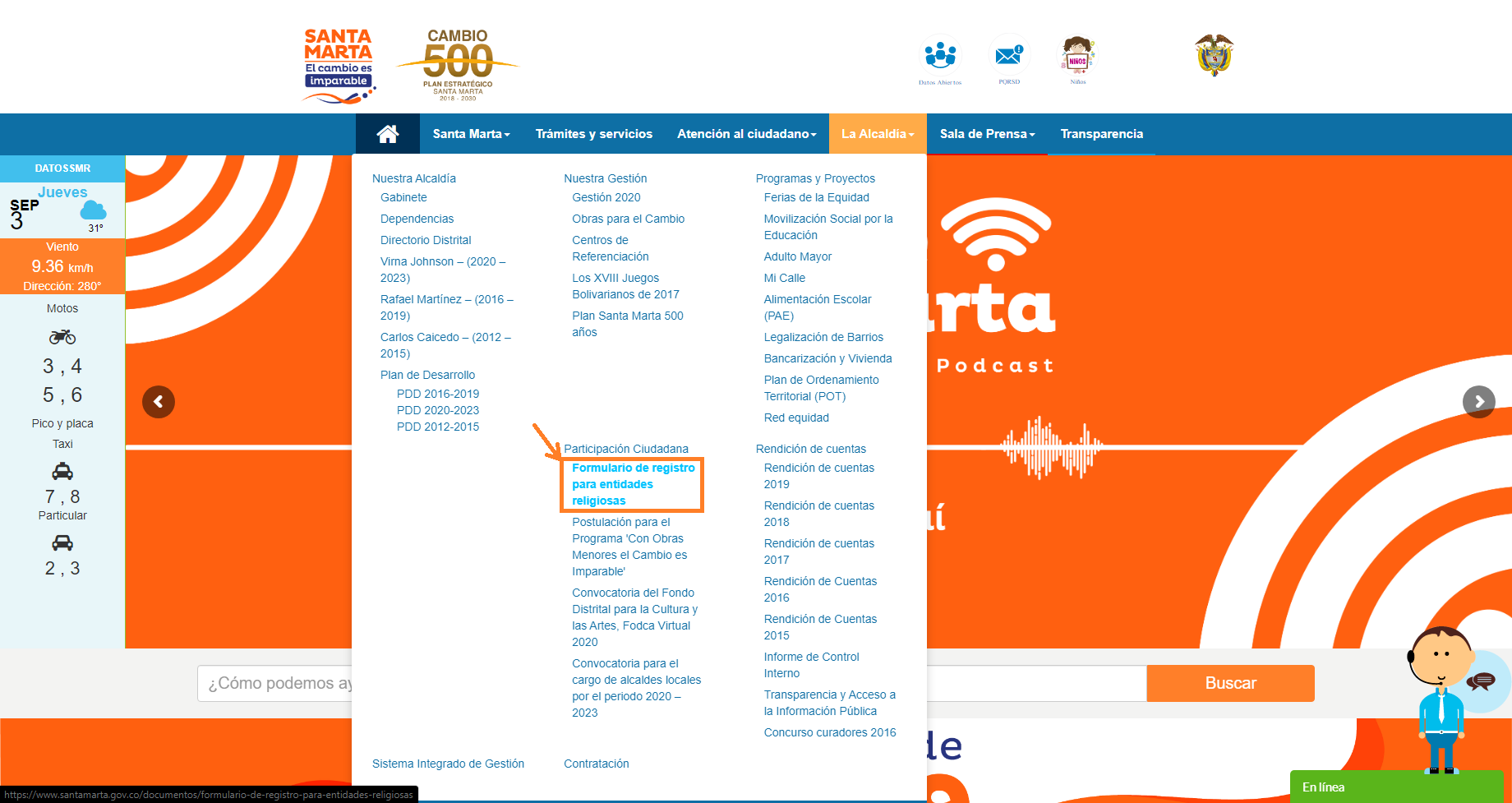Click the Cambio 500 plan logo
Image resolution: width=1512 pixels, height=803 pixels.
(458, 64)
